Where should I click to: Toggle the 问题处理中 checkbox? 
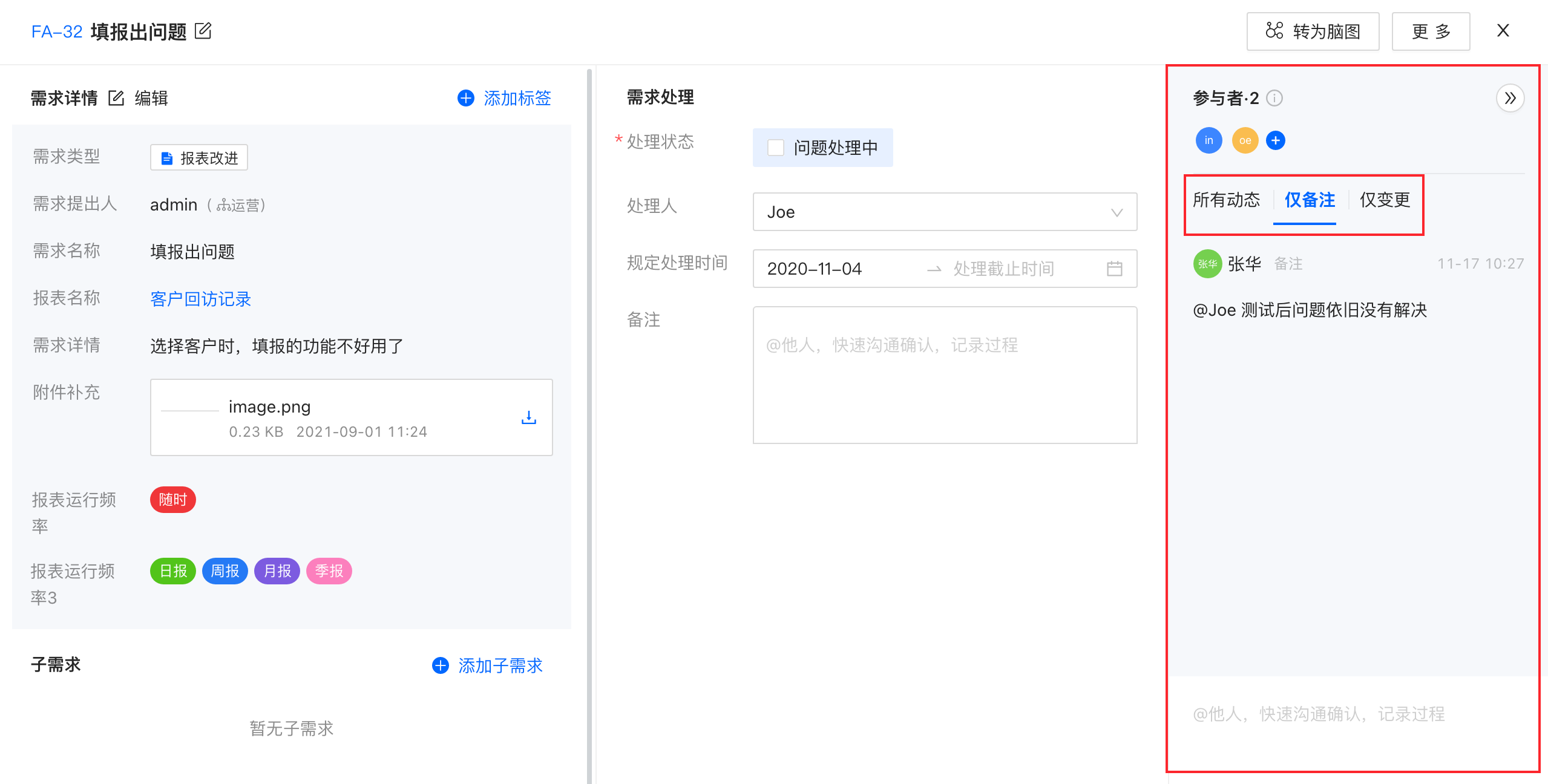point(775,148)
